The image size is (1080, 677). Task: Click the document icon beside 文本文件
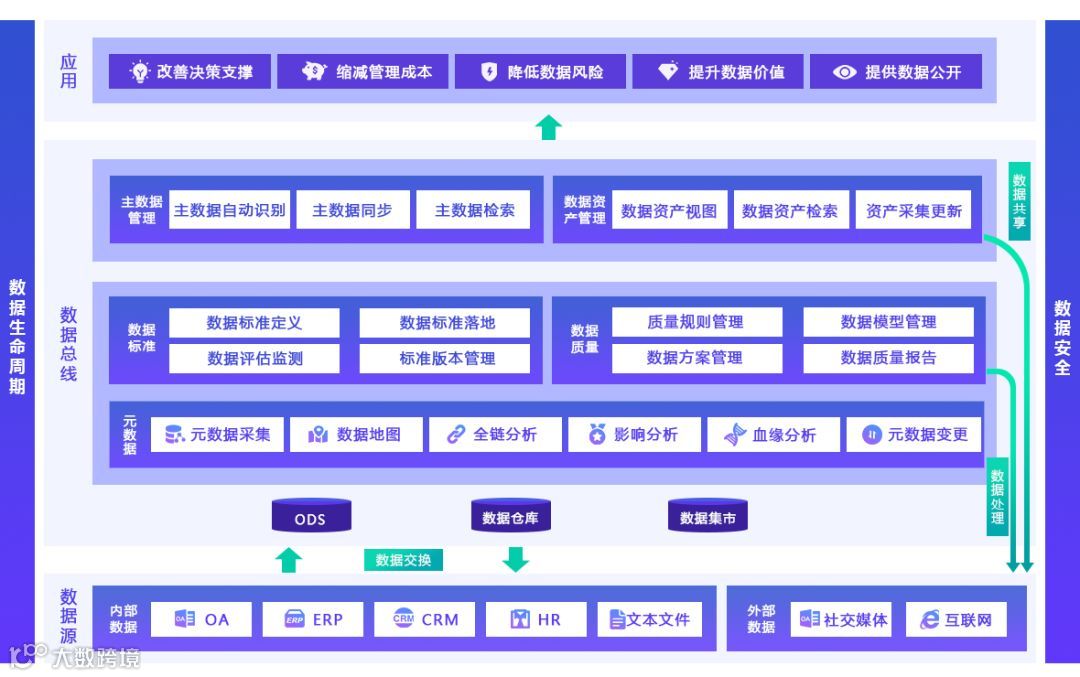[617, 620]
